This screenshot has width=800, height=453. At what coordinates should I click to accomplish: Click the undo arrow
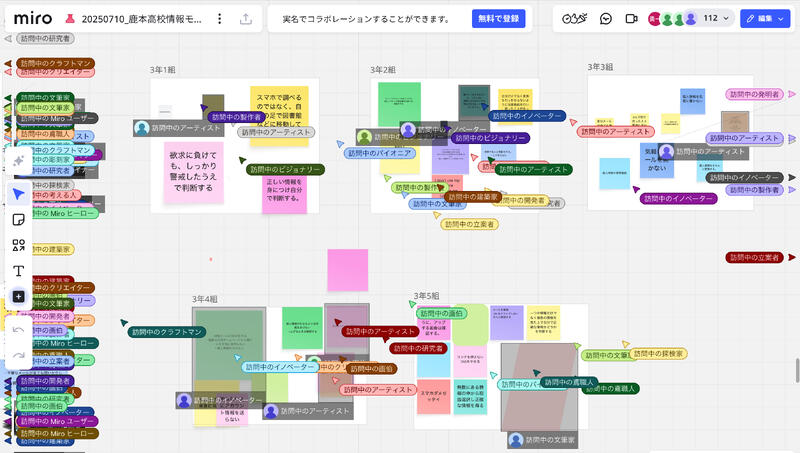(18, 329)
